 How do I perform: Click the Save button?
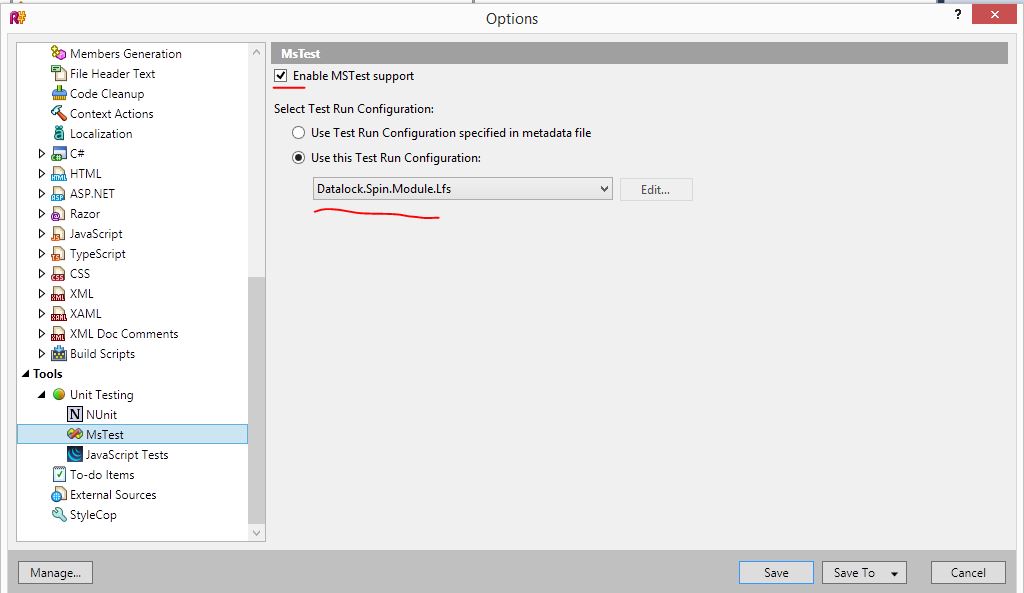pyautogui.click(x=776, y=573)
